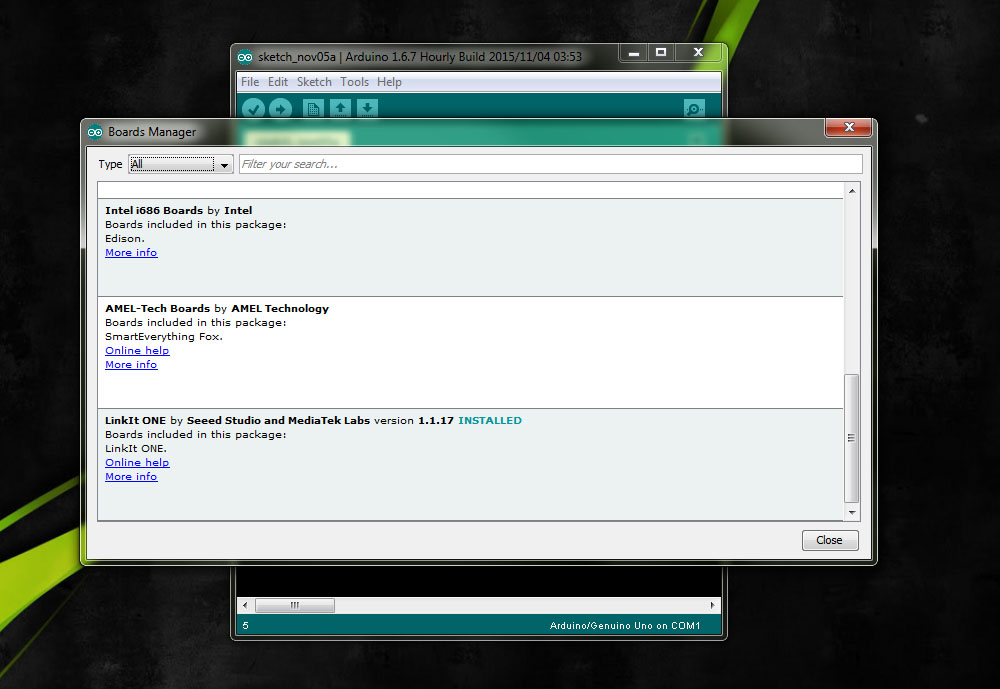Maximize the Arduino sketch window
Image resolution: width=1000 pixels, height=689 pixels.
(x=661, y=53)
